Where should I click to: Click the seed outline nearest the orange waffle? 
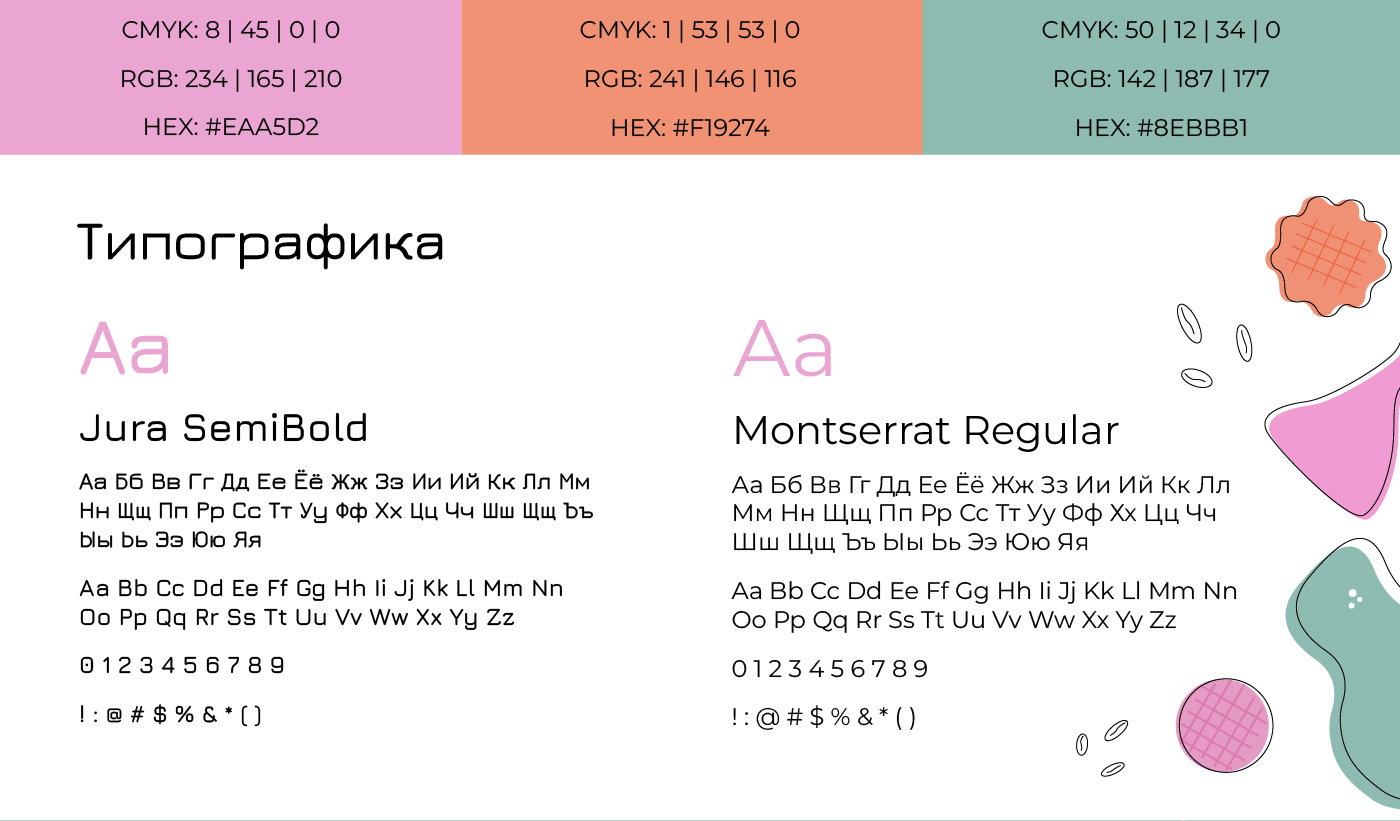point(1243,342)
